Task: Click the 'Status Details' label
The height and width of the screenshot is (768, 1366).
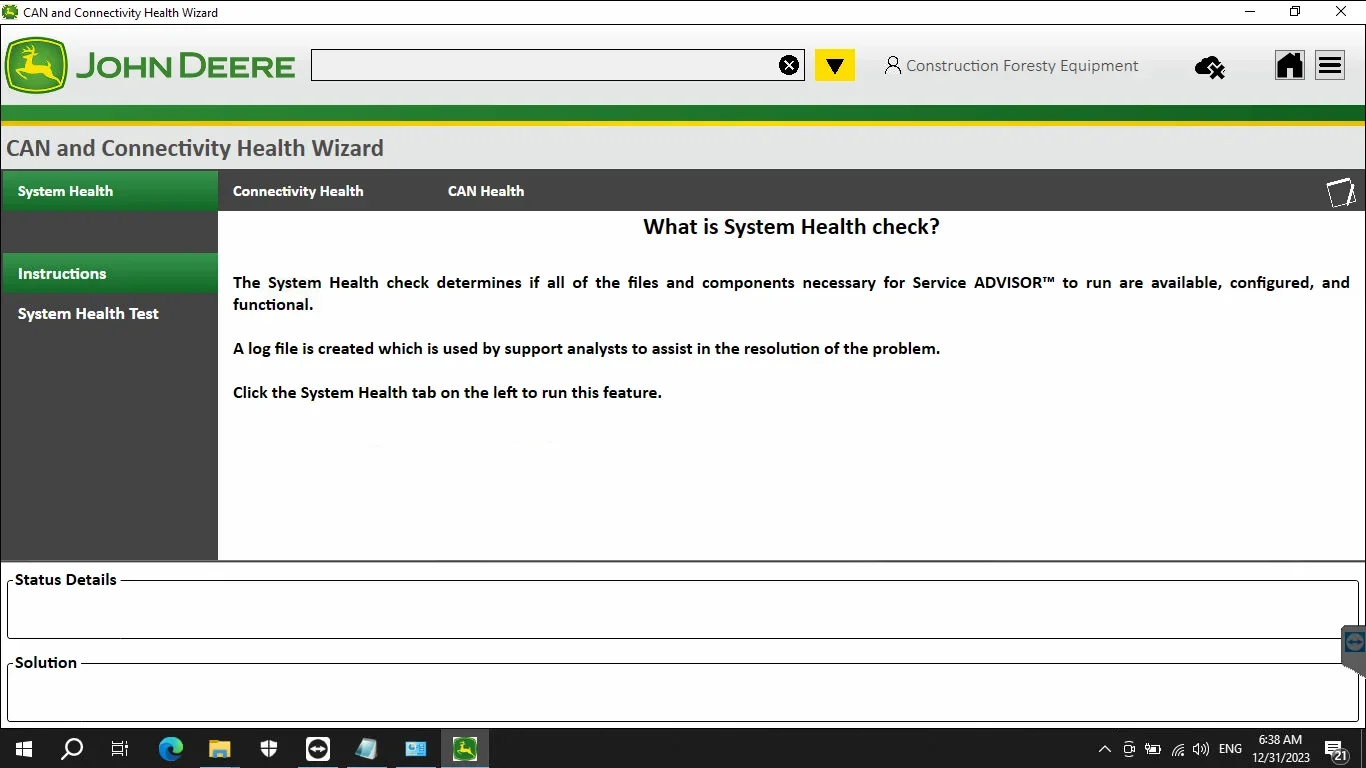Action: click(x=66, y=580)
